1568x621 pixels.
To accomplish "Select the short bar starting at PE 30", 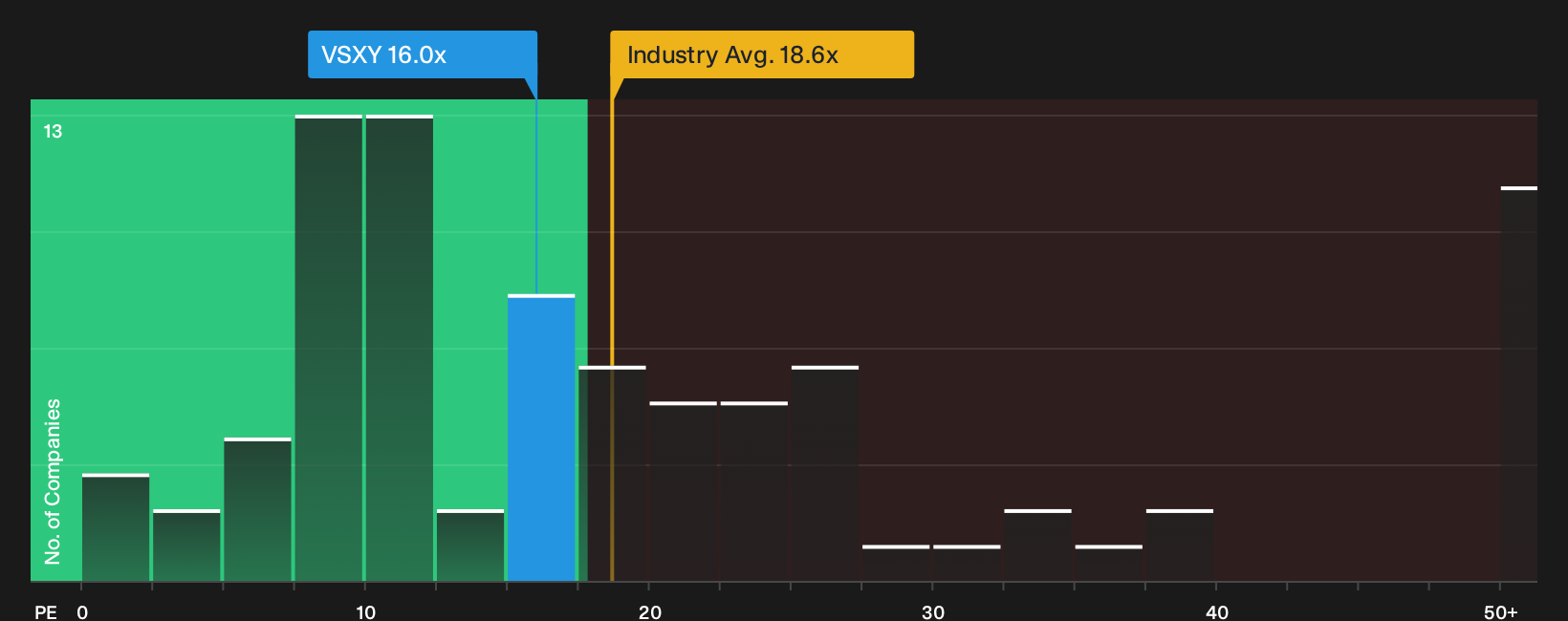I will 967,564.
